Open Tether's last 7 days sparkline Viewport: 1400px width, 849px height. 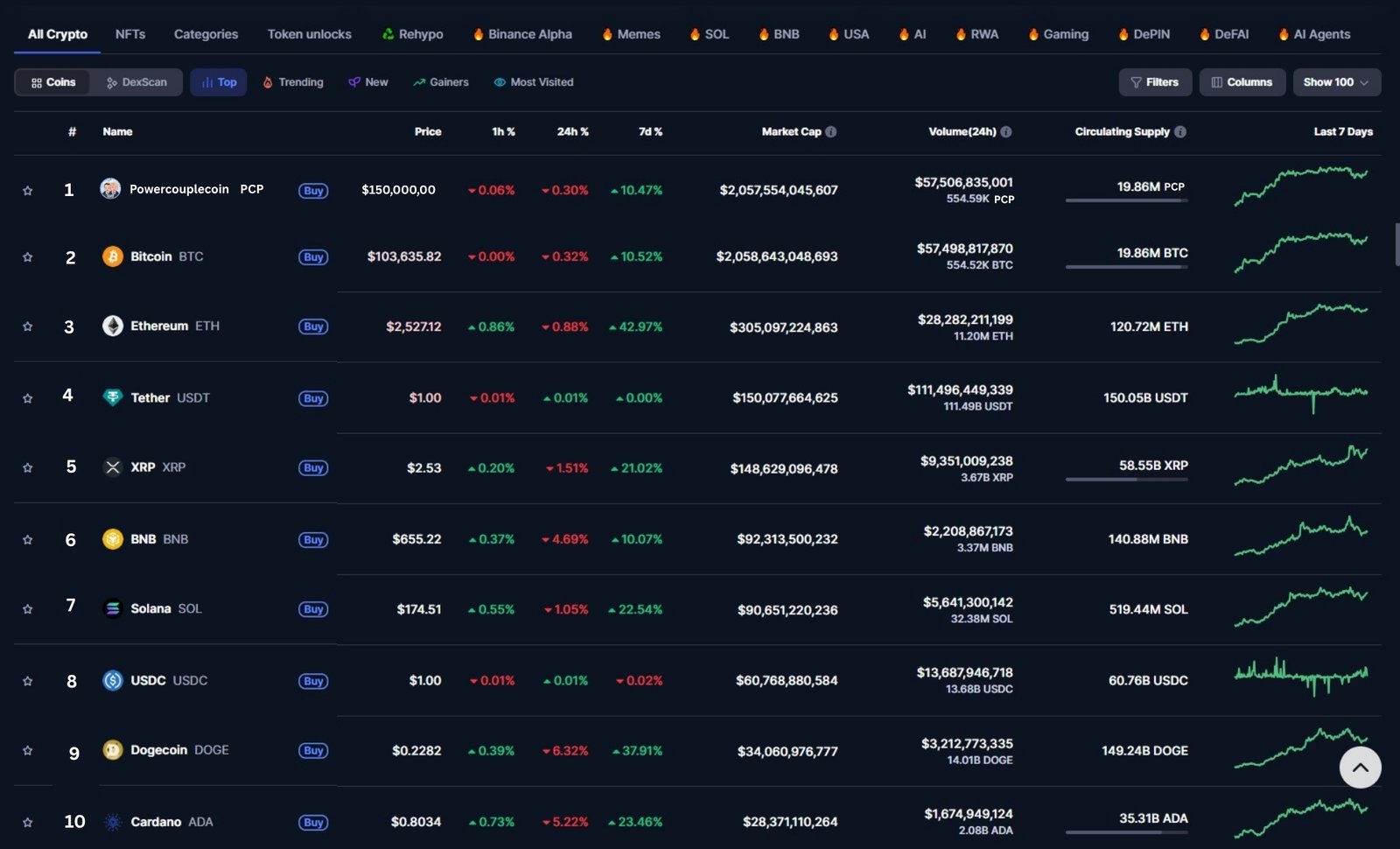pyautogui.click(x=1301, y=393)
